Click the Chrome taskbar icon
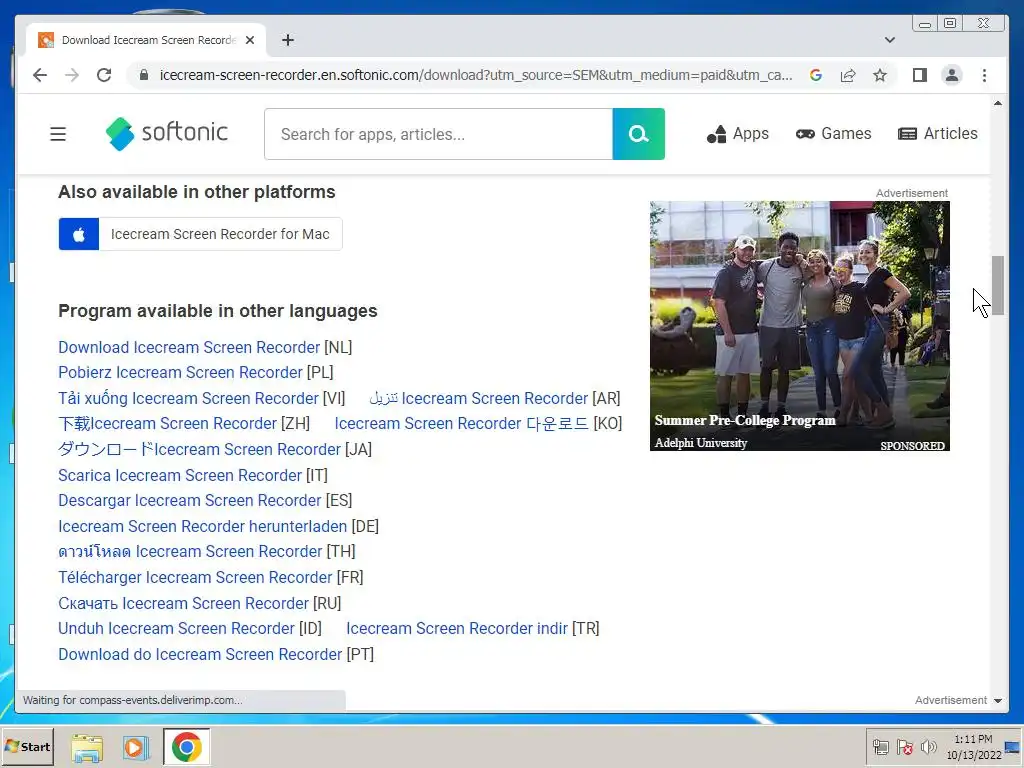Image resolution: width=1024 pixels, height=768 pixels. pos(186,747)
